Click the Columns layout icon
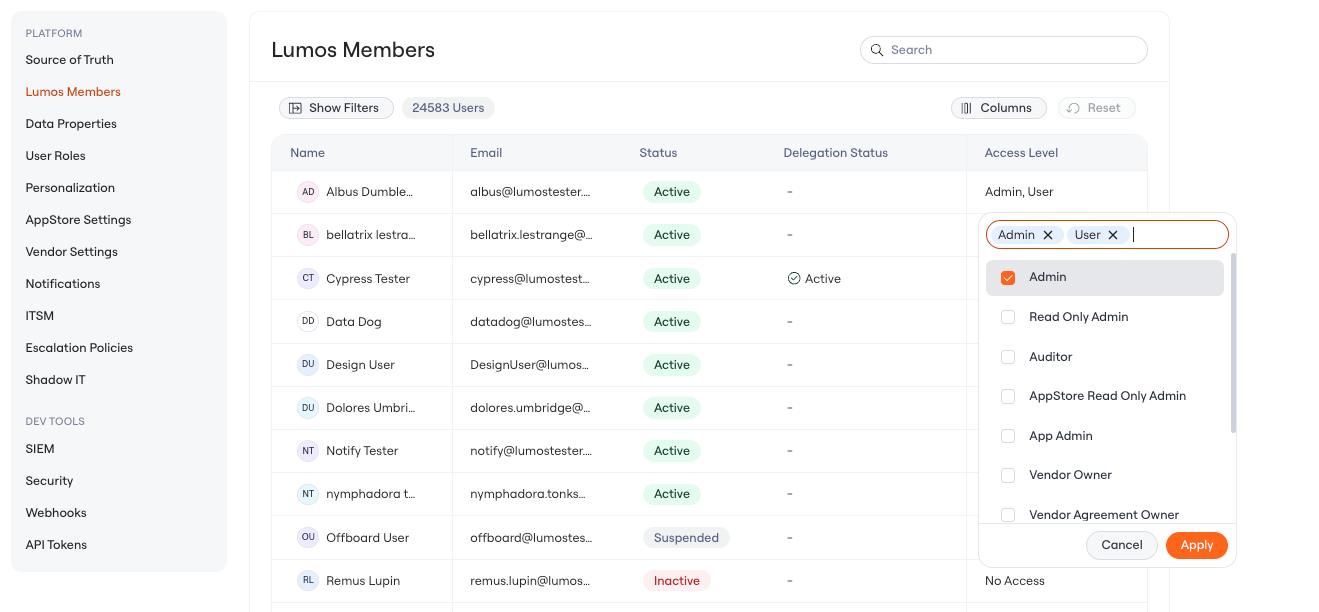The height and width of the screenshot is (612, 1319). (967, 108)
